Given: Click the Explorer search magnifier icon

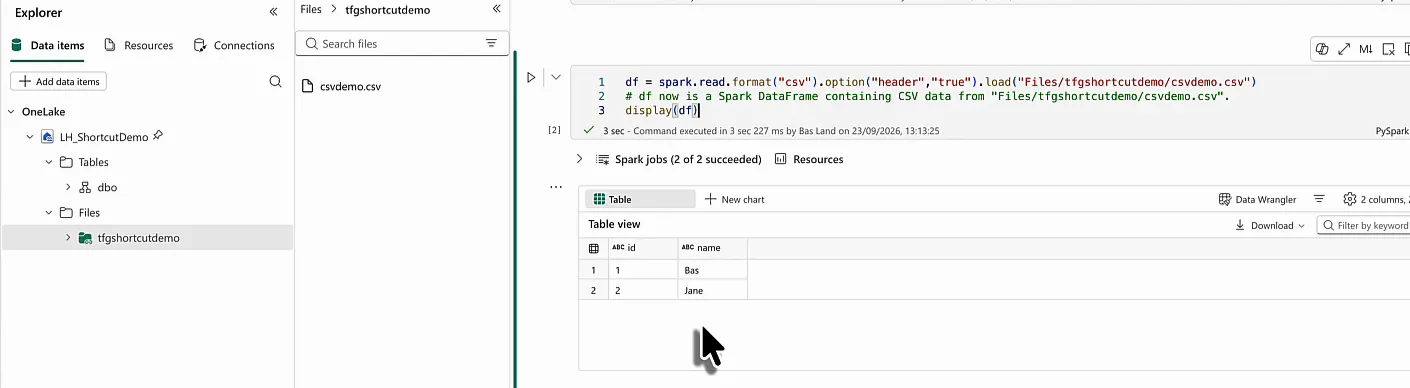Looking at the screenshot, I should pyautogui.click(x=275, y=81).
